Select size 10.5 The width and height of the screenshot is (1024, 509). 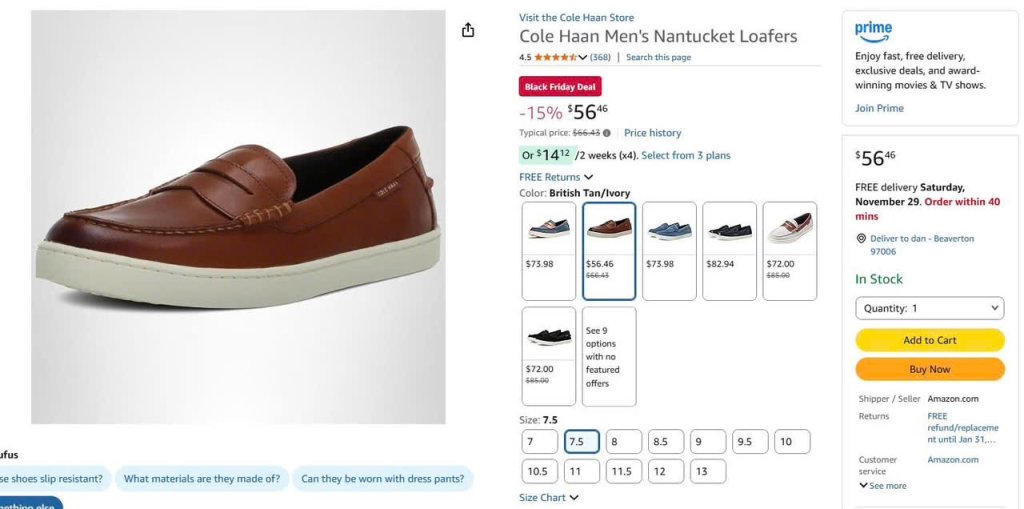pos(537,471)
